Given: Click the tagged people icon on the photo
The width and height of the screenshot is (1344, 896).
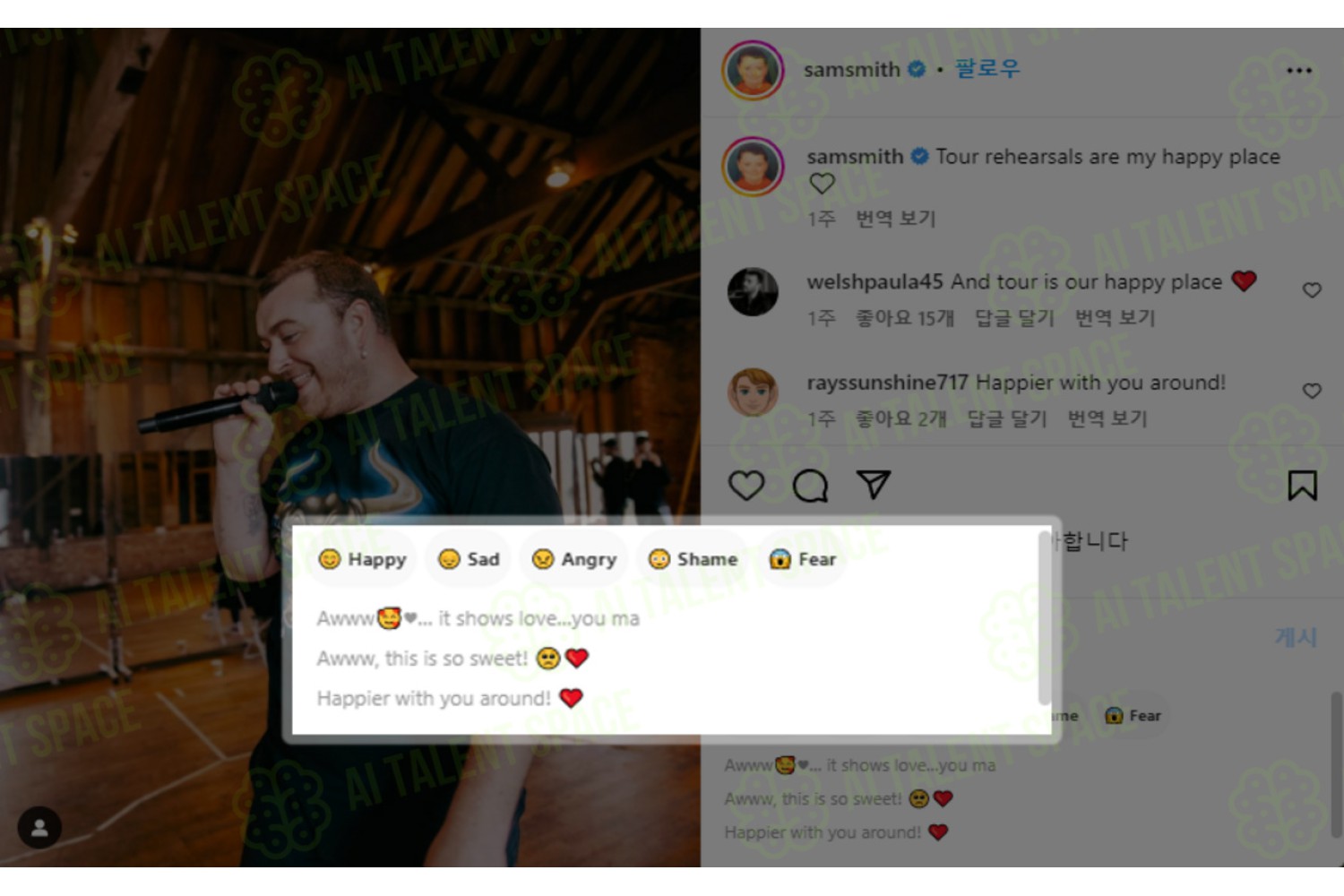Looking at the screenshot, I should click(39, 828).
